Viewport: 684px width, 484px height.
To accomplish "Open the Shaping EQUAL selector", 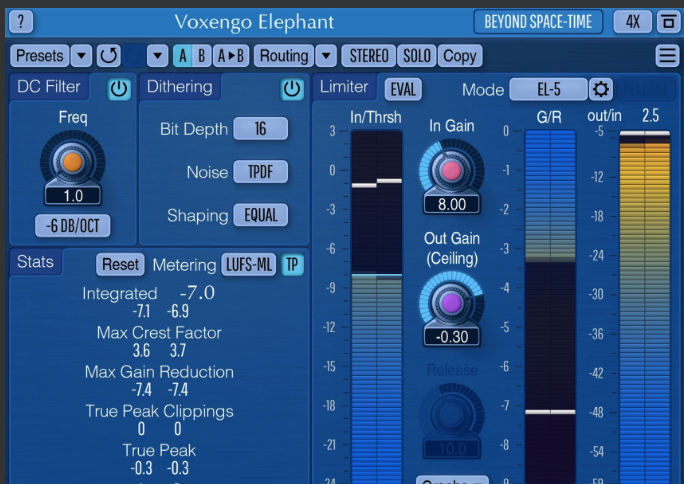I will pos(260,215).
